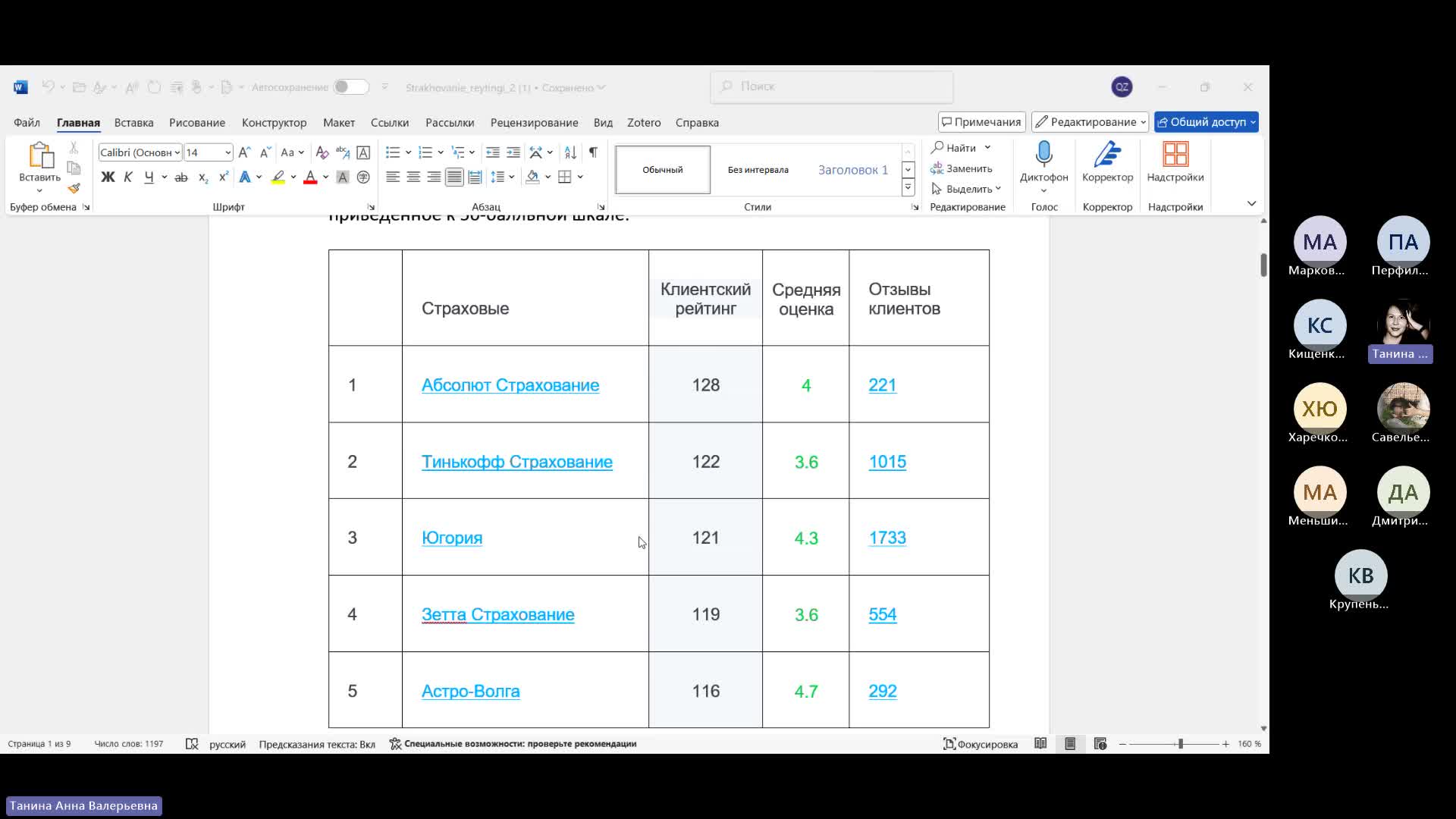The image size is (1456, 819).
Task: Apply underline formatting (Ч)
Action: click(x=149, y=177)
